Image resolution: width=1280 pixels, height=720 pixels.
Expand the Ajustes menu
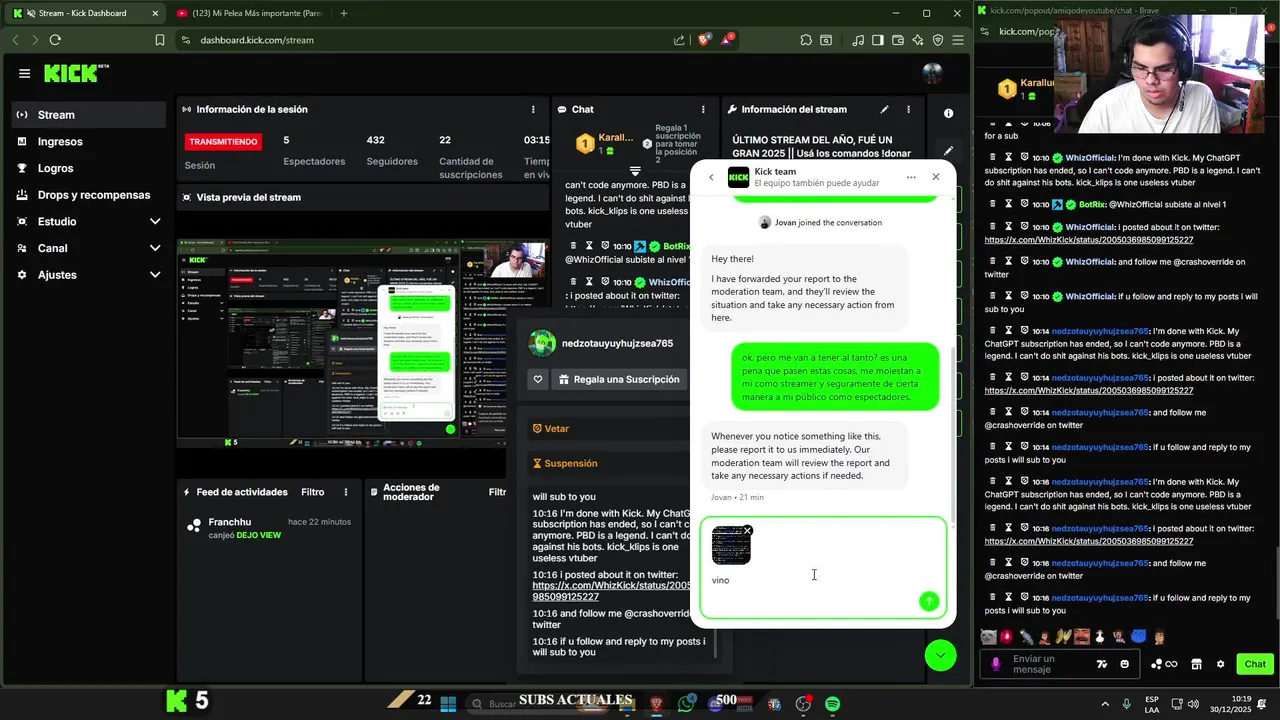tap(89, 274)
